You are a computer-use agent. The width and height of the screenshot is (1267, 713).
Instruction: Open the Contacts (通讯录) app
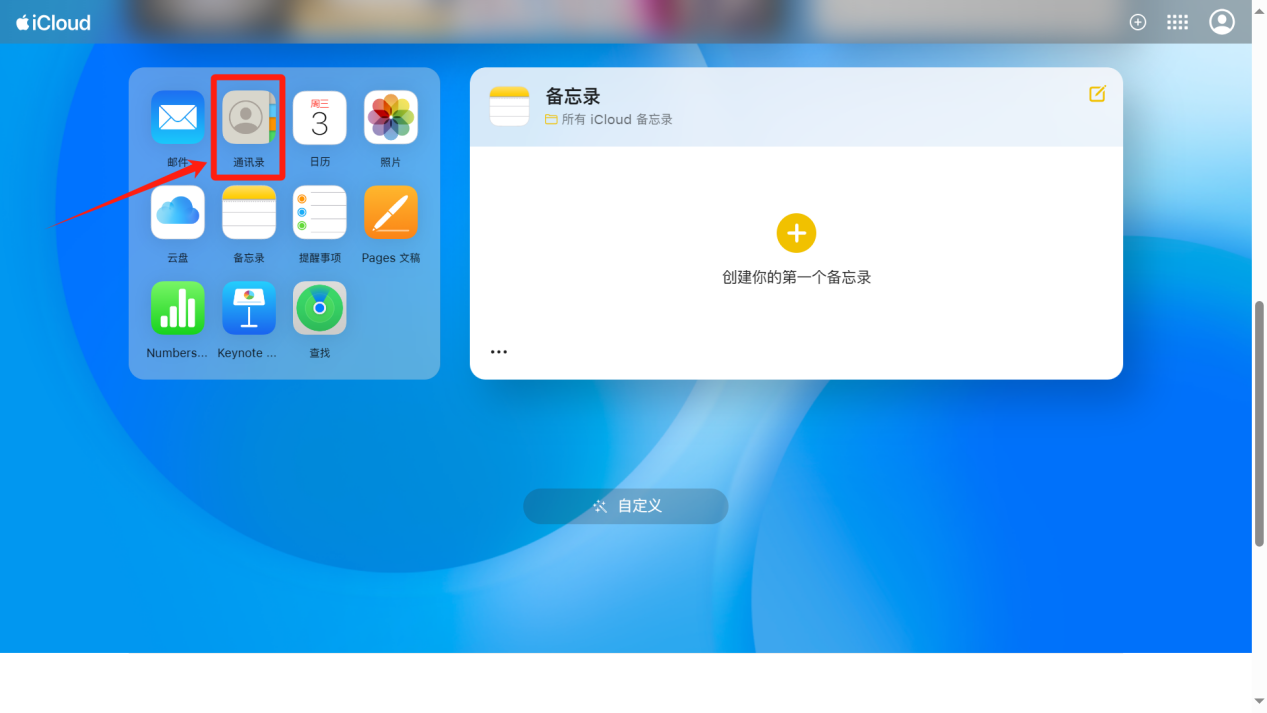coord(249,118)
